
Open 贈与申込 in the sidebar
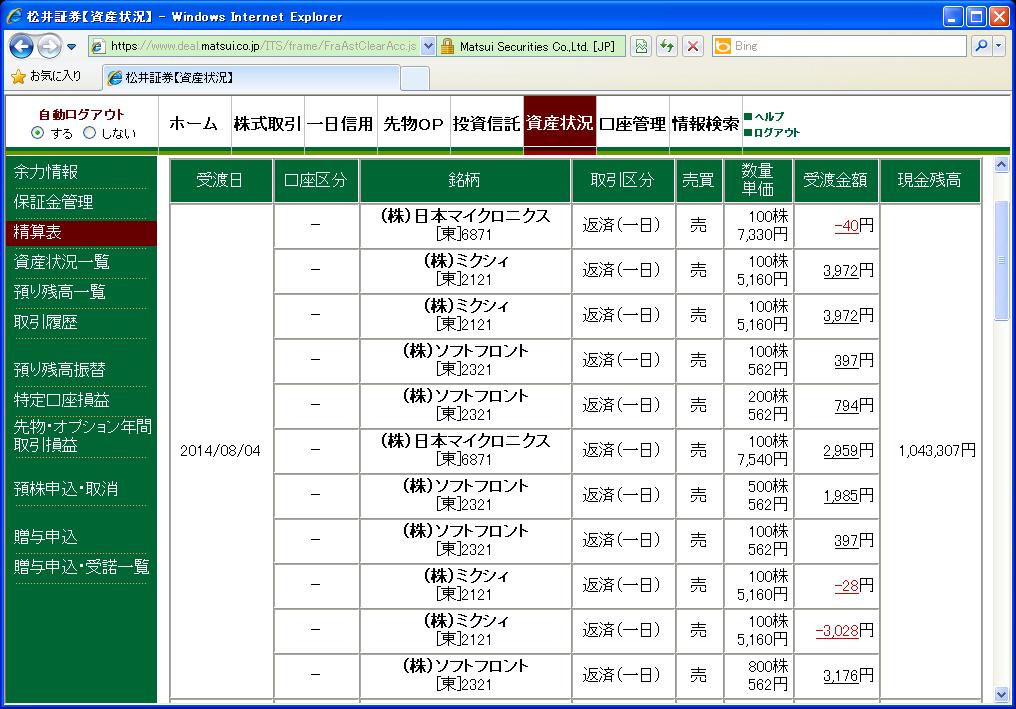[x=45, y=537]
